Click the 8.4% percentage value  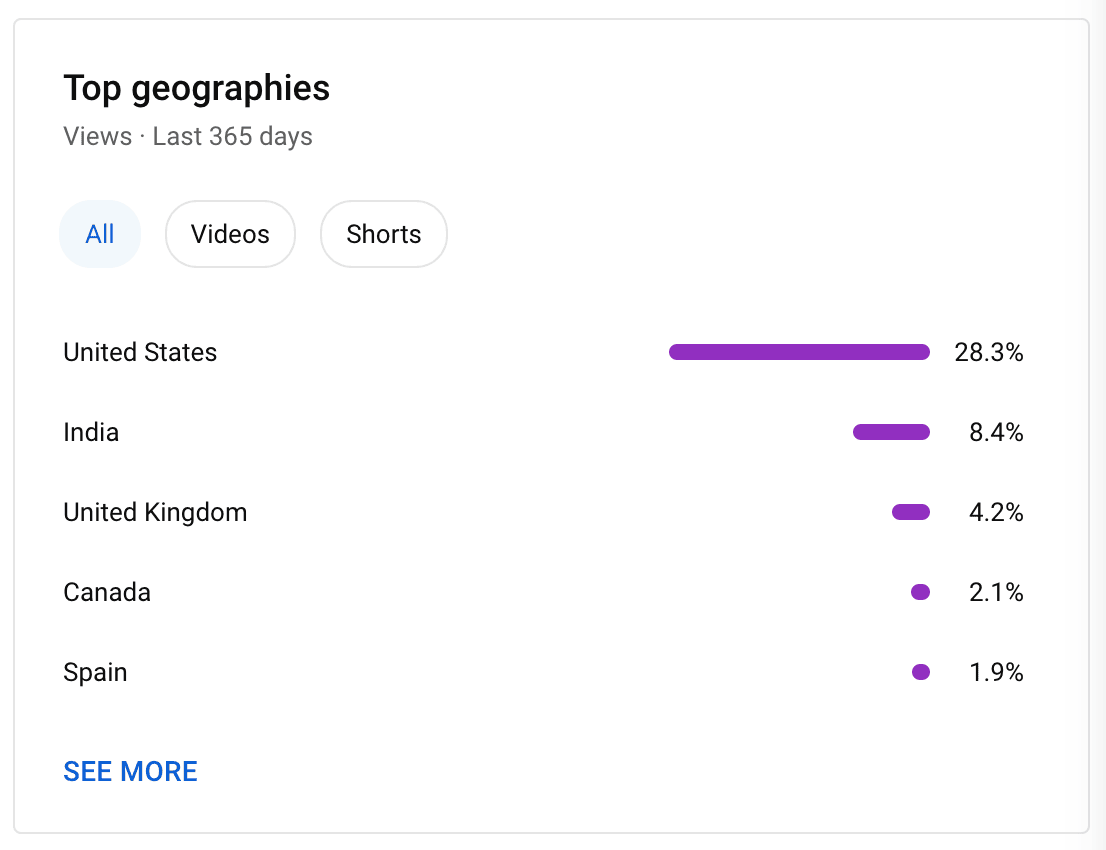pos(995,432)
